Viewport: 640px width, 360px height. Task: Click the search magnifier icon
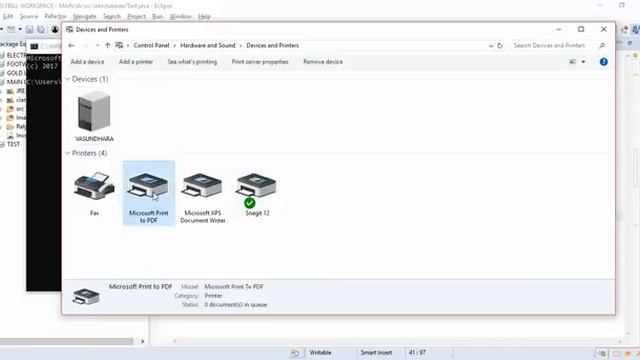[602, 46]
